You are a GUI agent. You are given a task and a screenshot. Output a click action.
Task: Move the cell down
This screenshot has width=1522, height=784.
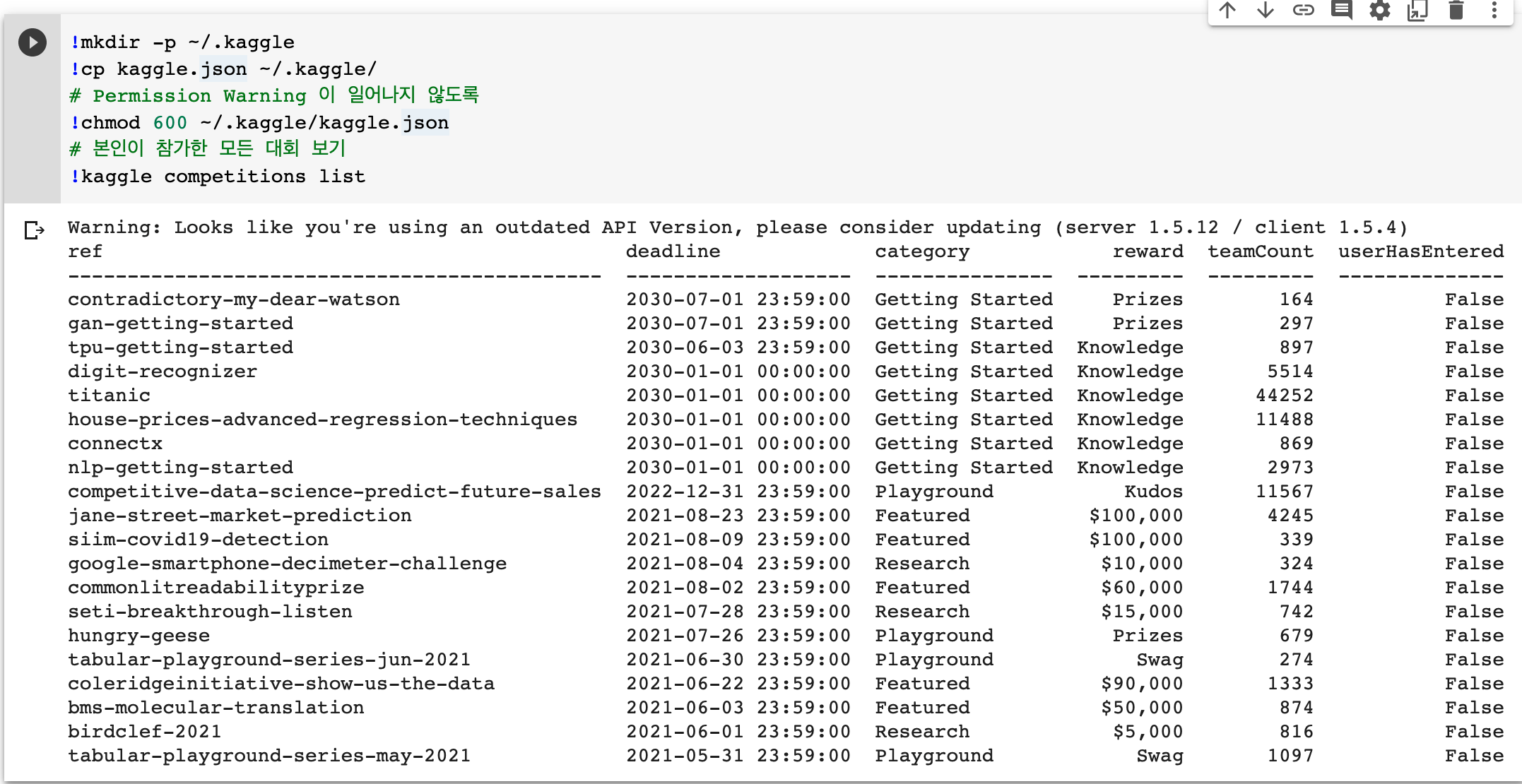click(x=1266, y=10)
